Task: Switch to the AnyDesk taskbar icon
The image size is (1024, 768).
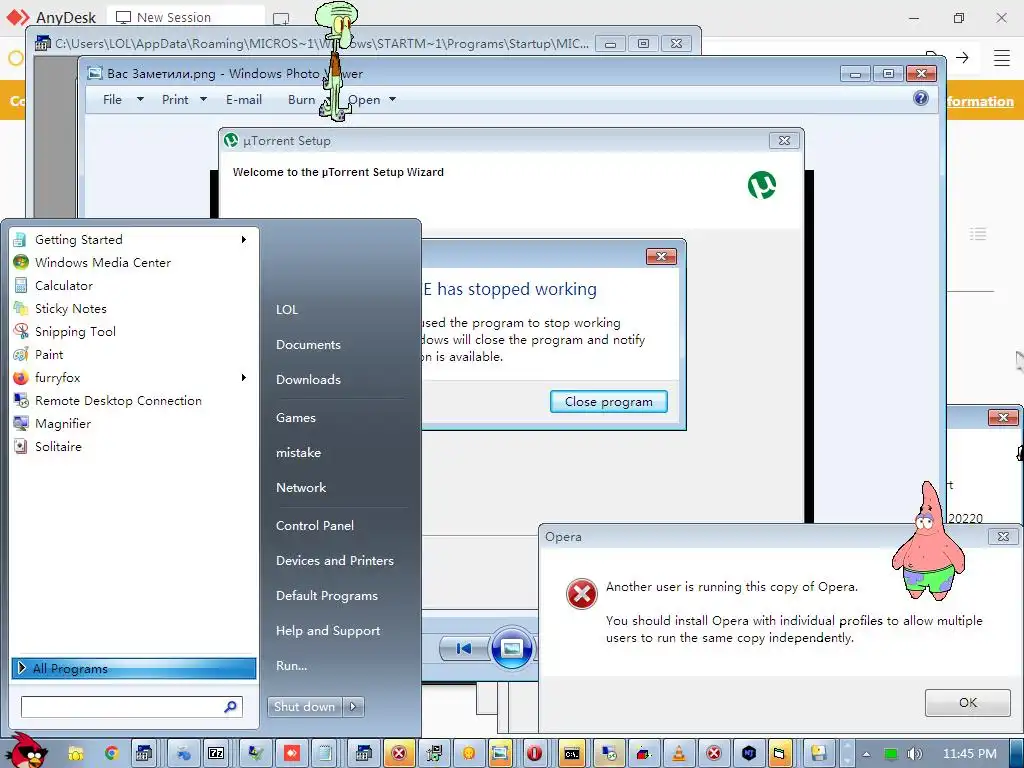Action: (291, 754)
